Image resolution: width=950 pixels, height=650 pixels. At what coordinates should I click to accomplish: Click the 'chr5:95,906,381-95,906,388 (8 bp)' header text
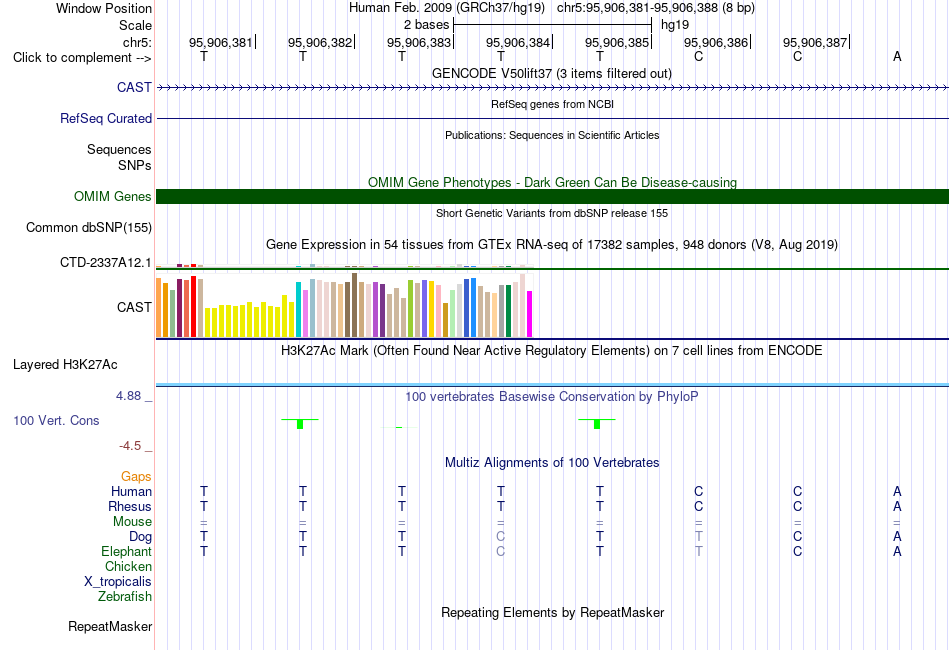pyautogui.click(x=656, y=8)
